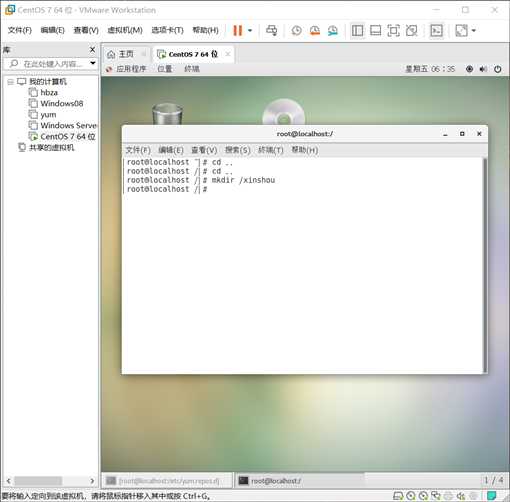Click the second CD/DVD status bar icon

[x=423, y=496]
